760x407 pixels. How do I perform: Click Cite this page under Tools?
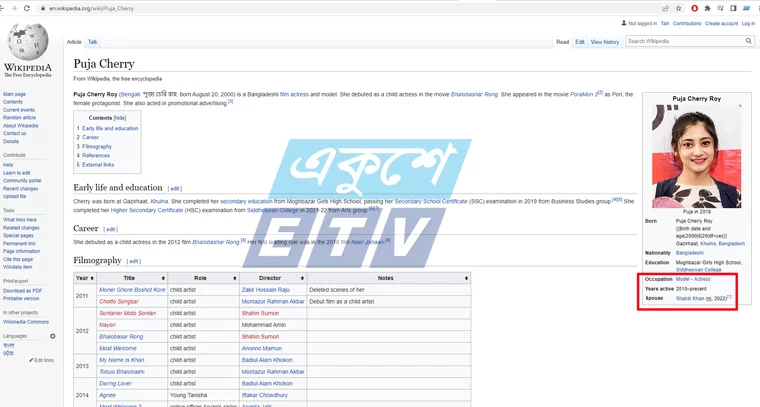pos(18,259)
